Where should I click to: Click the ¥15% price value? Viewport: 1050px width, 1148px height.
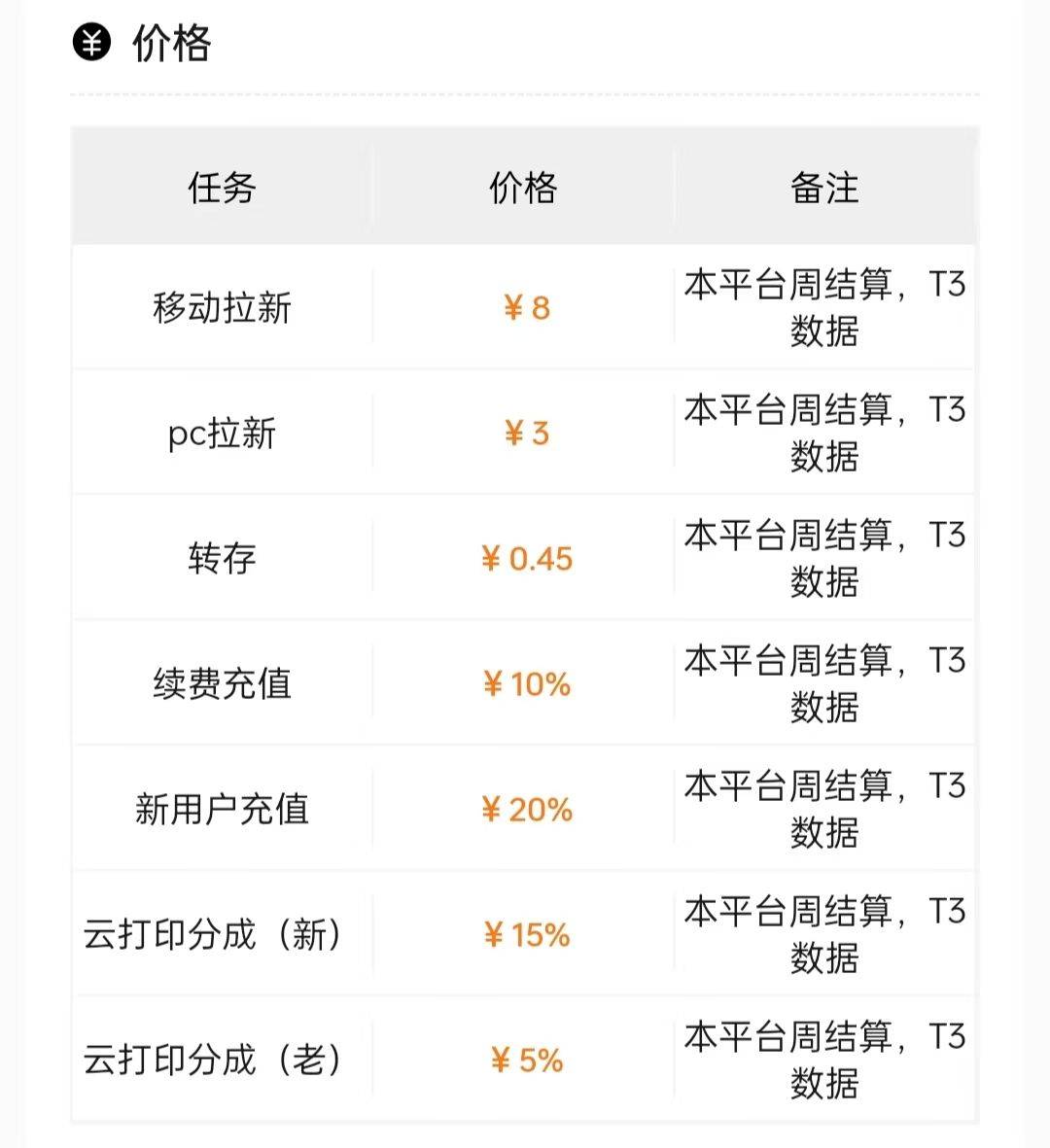coord(527,935)
